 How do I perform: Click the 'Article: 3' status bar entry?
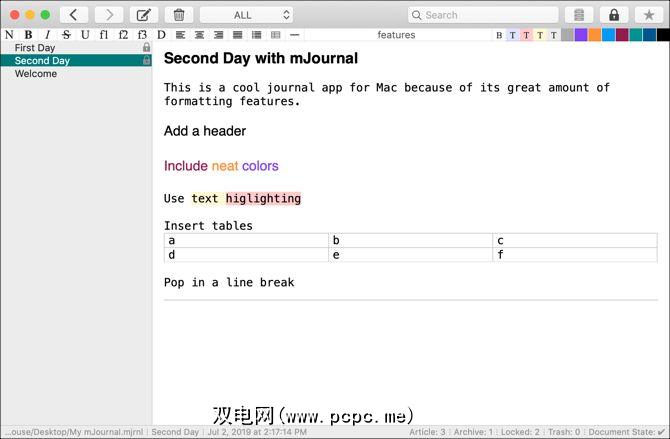click(427, 432)
